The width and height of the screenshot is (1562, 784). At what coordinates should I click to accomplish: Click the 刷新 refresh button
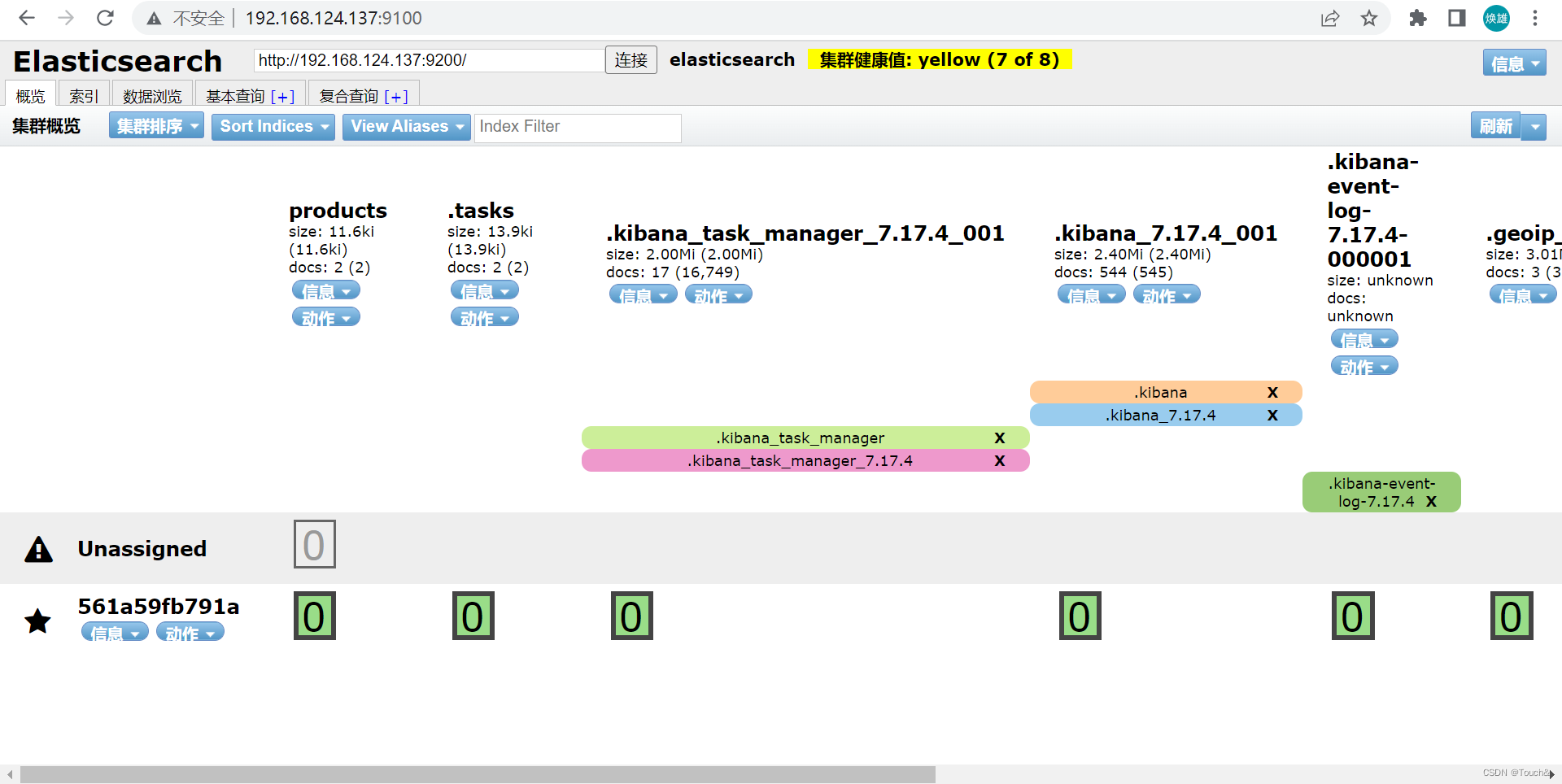tap(1495, 127)
